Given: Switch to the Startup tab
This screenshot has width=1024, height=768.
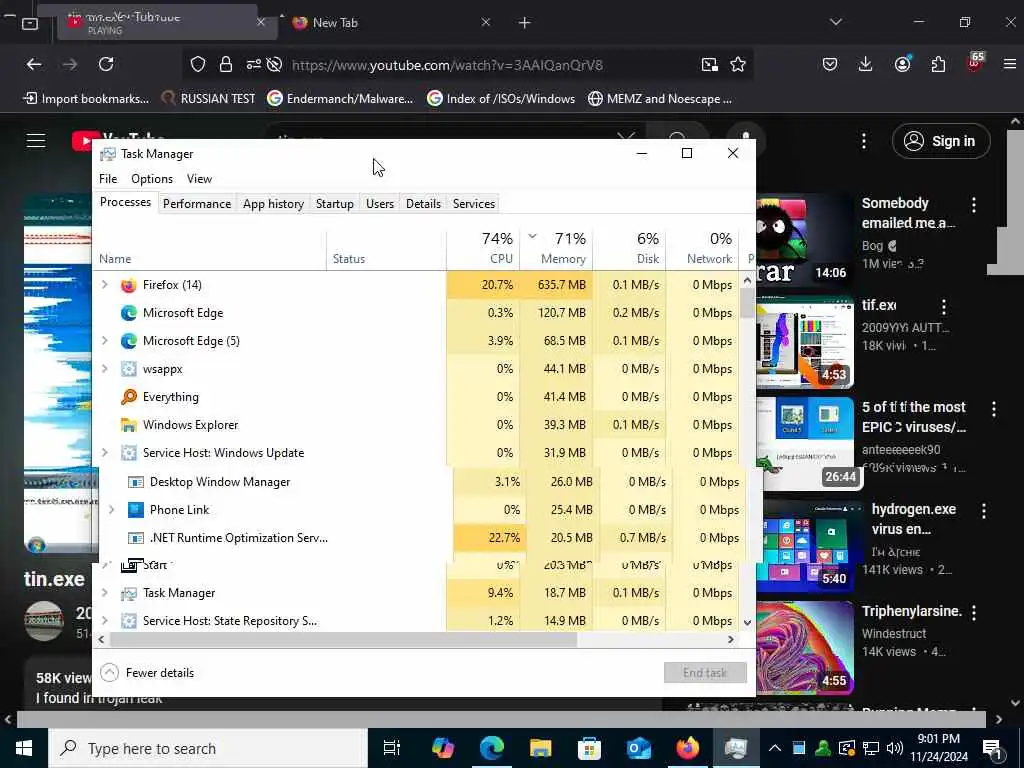Looking at the screenshot, I should 334,204.
